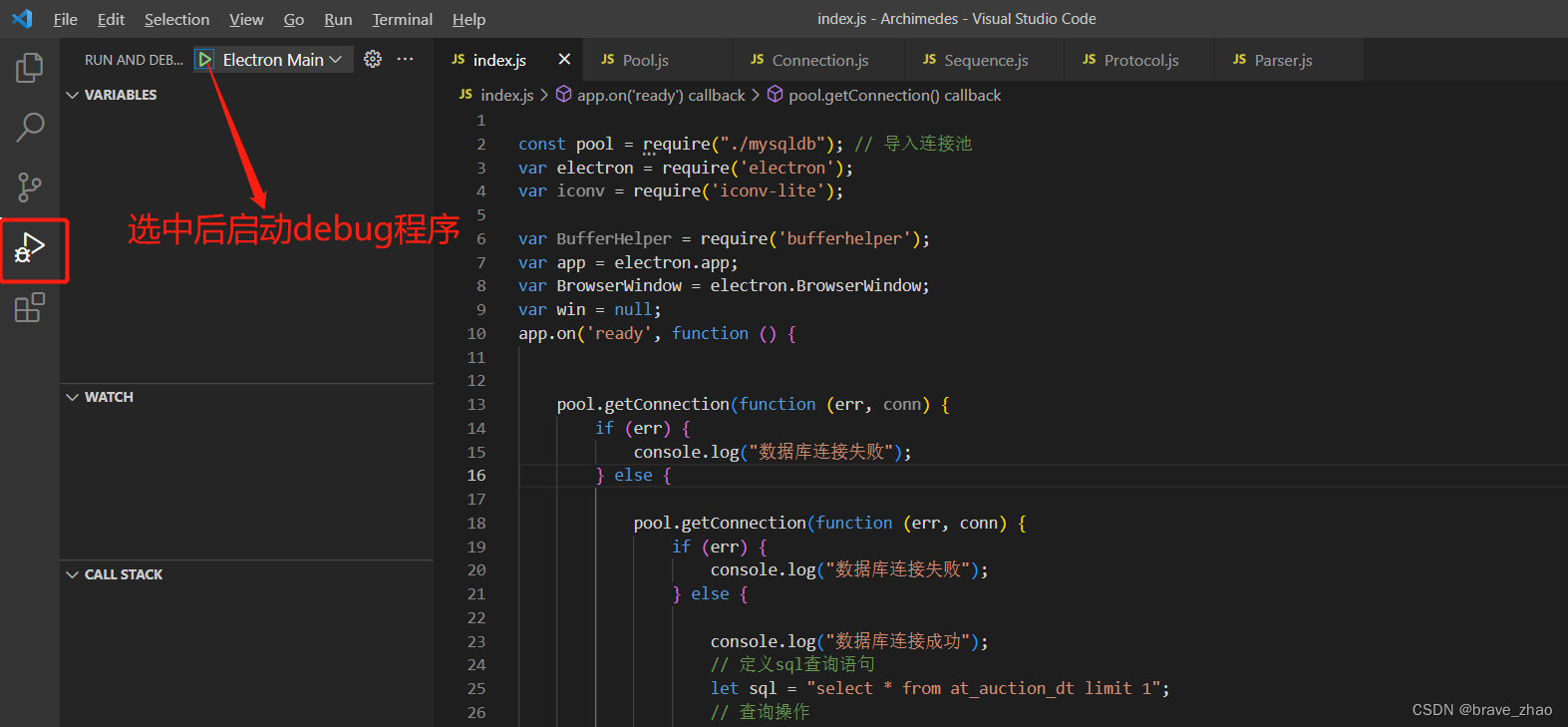The height and width of the screenshot is (727, 1568).
Task: Switch to the Sequence.js tab
Action: click(x=986, y=60)
